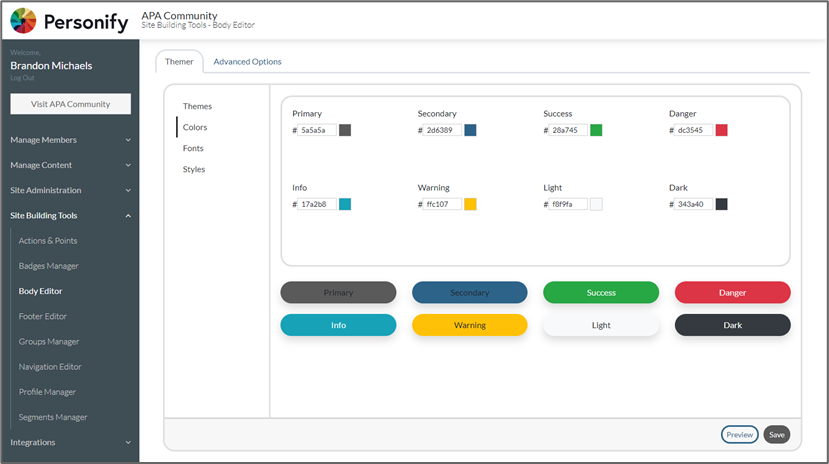Screen dimensions: 829x464
Task: Click the Save button
Action: point(776,435)
